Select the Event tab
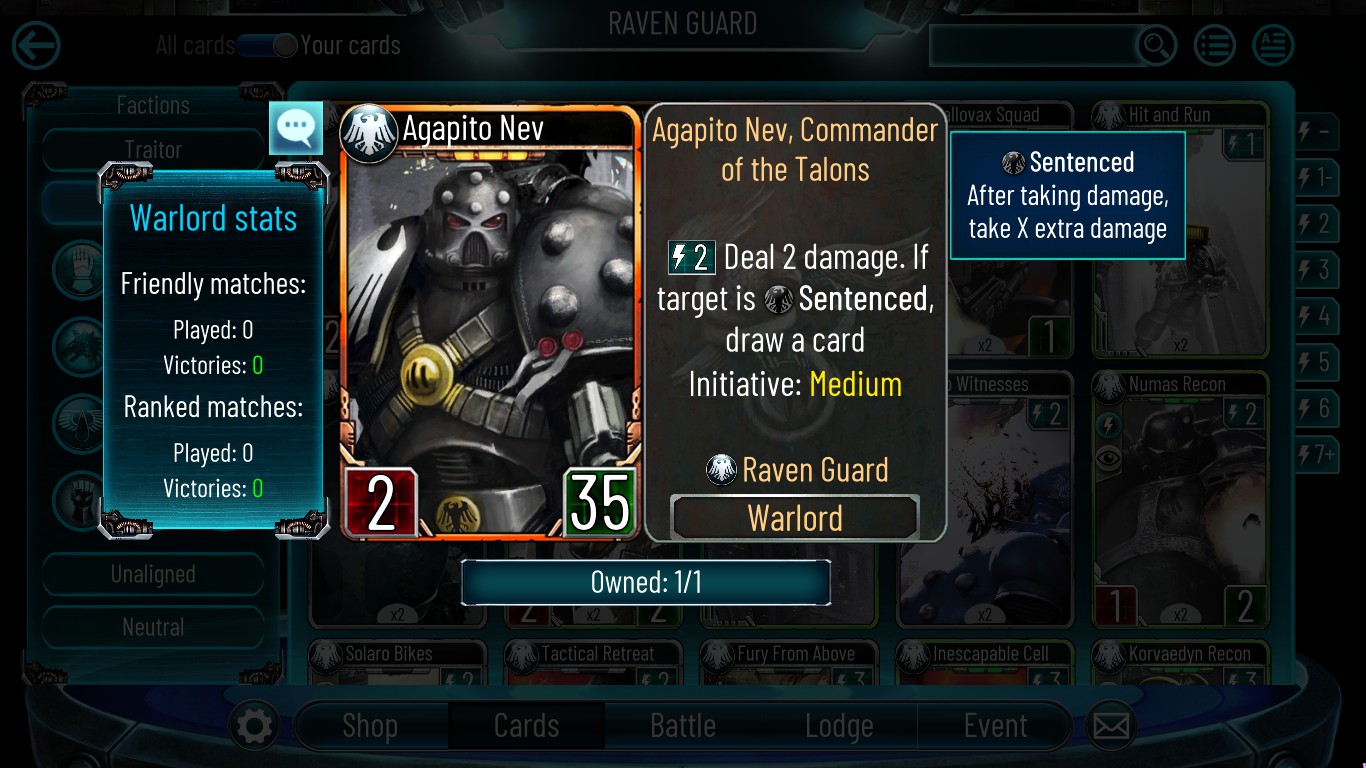The width and height of the screenshot is (1366, 768). pyautogui.click(x=995, y=726)
